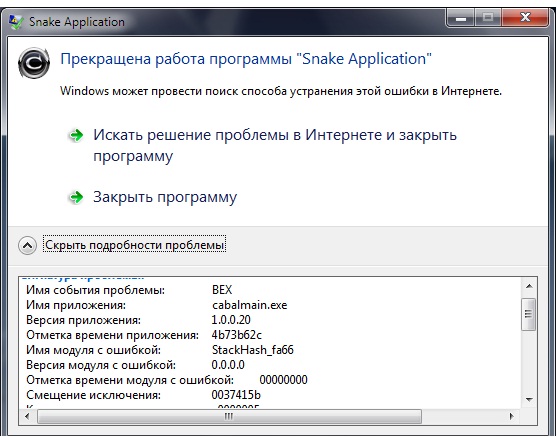Click the horizontal scrollbar right arrow
This screenshot has height=437, width=557.
tap(512, 416)
